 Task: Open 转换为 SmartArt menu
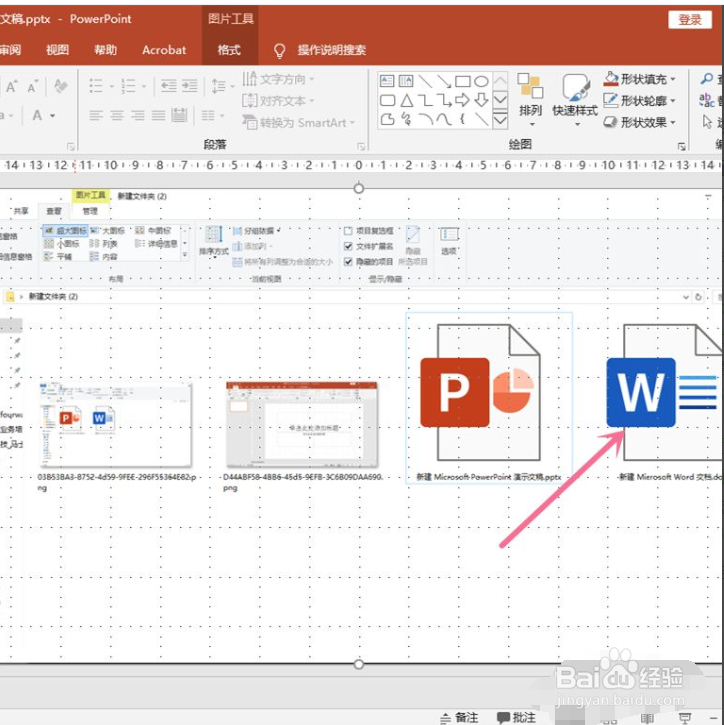299,123
